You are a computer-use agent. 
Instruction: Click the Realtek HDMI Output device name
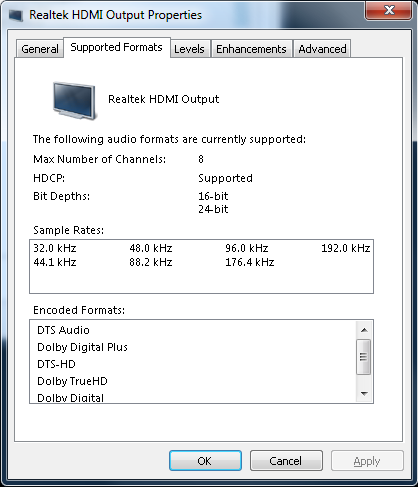point(164,99)
